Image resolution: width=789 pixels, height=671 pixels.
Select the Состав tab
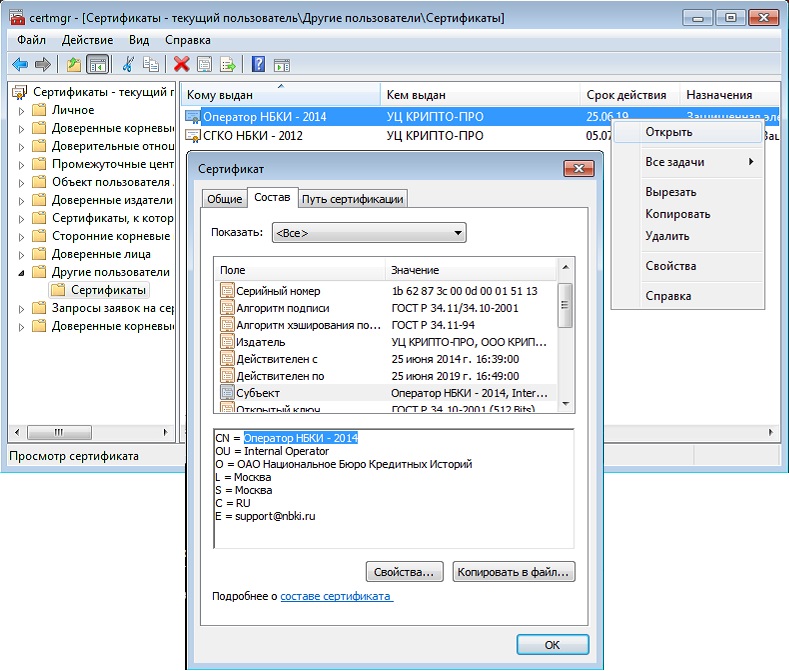pyautogui.click(x=272, y=197)
